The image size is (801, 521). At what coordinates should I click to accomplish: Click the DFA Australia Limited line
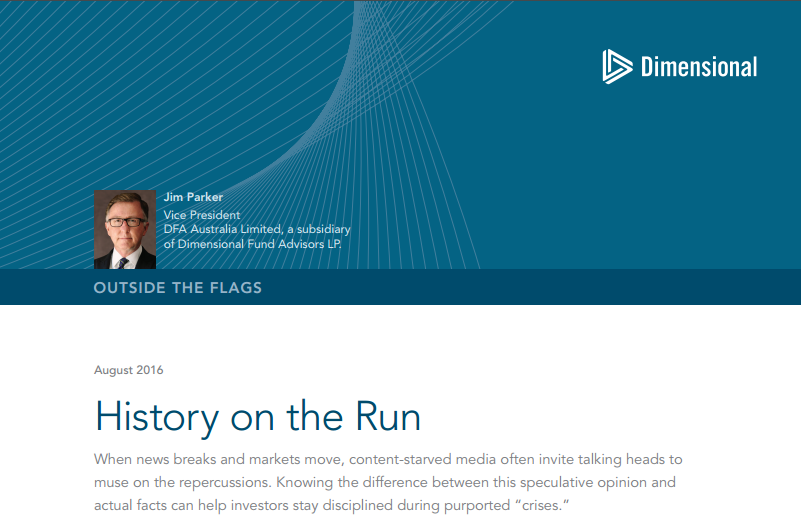(257, 229)
